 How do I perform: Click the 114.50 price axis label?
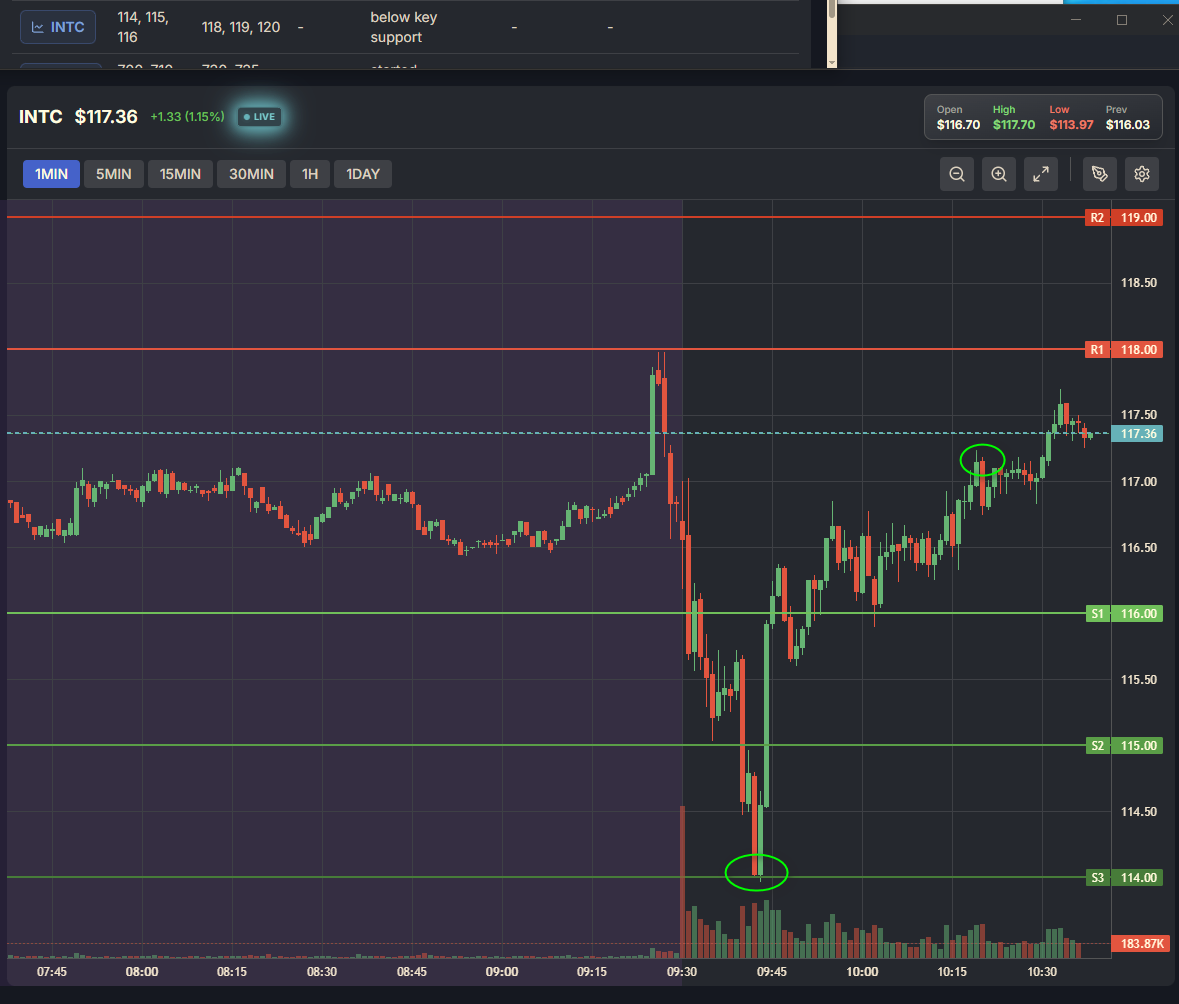click(1138, 811)
